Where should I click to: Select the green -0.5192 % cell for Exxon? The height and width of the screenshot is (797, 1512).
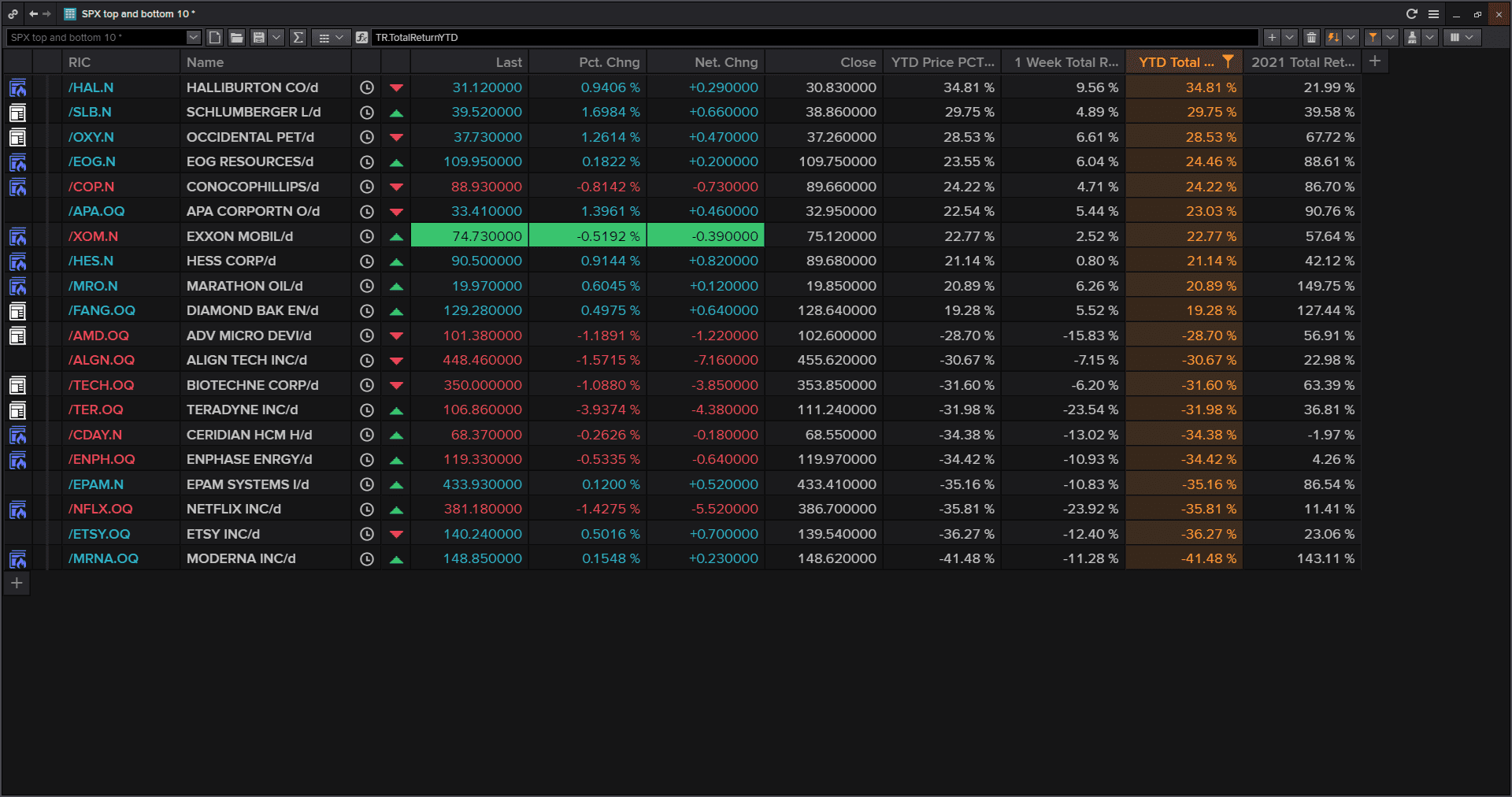click(587, 236)
